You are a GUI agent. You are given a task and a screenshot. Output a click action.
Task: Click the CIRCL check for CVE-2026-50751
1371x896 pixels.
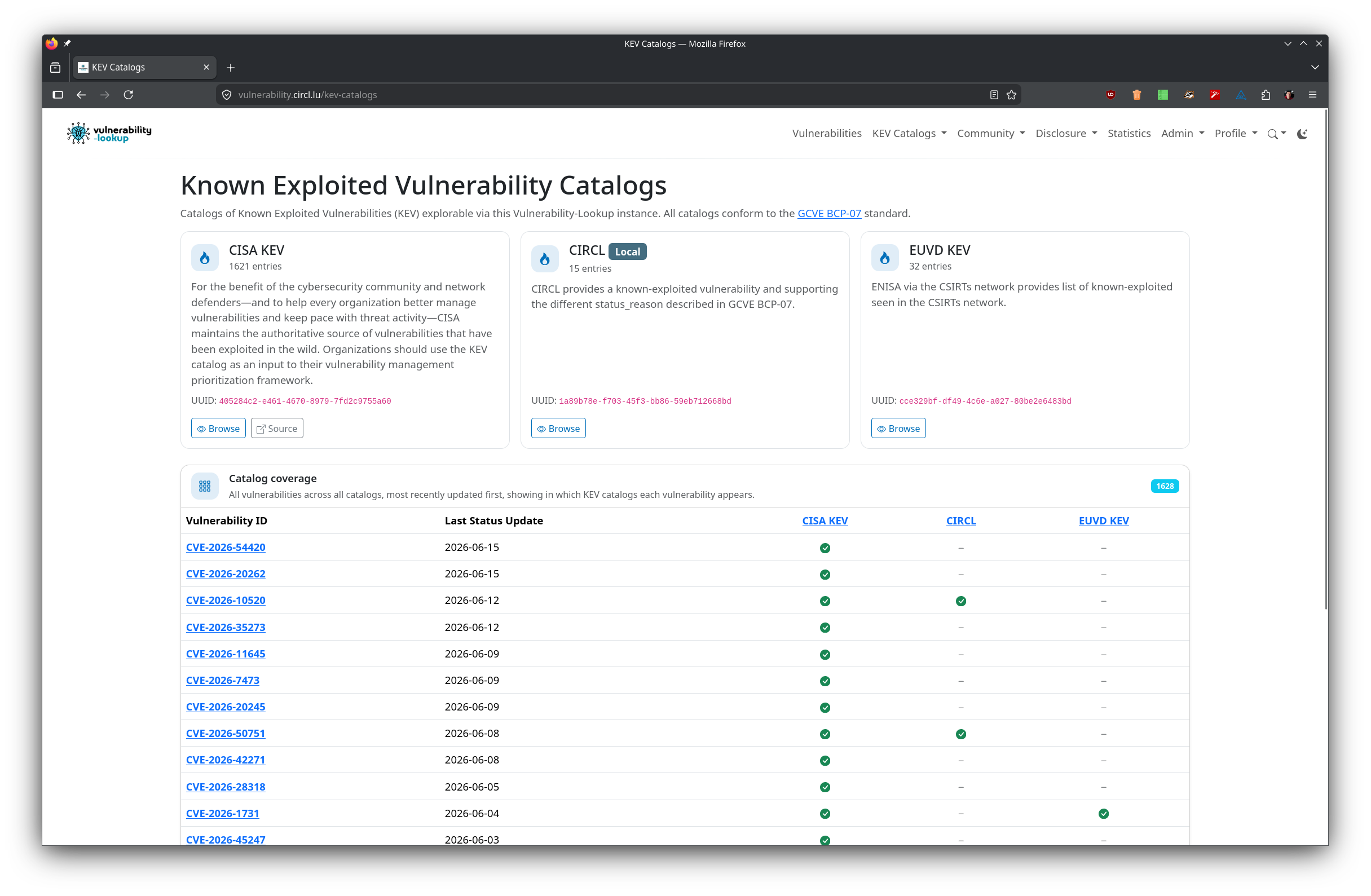pyautogui.click(x=961, y=734)
